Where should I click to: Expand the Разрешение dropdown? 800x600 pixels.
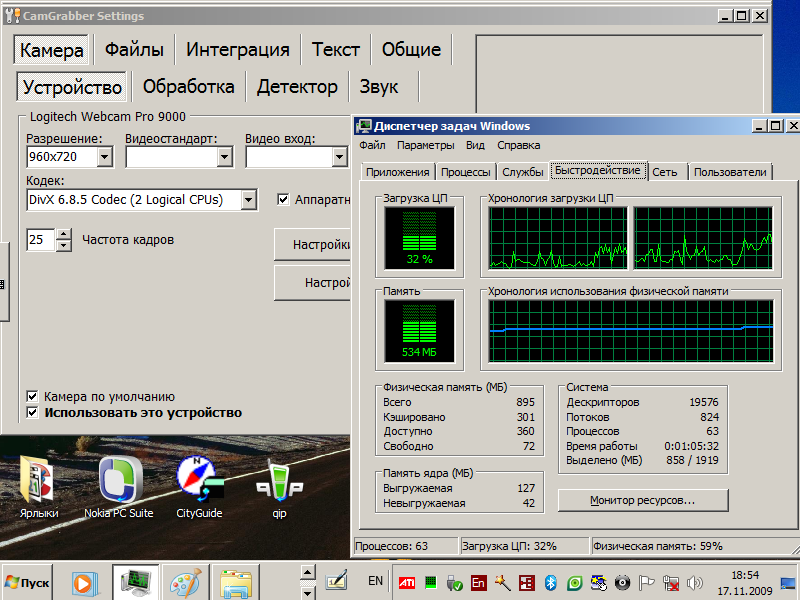[105, 158]
